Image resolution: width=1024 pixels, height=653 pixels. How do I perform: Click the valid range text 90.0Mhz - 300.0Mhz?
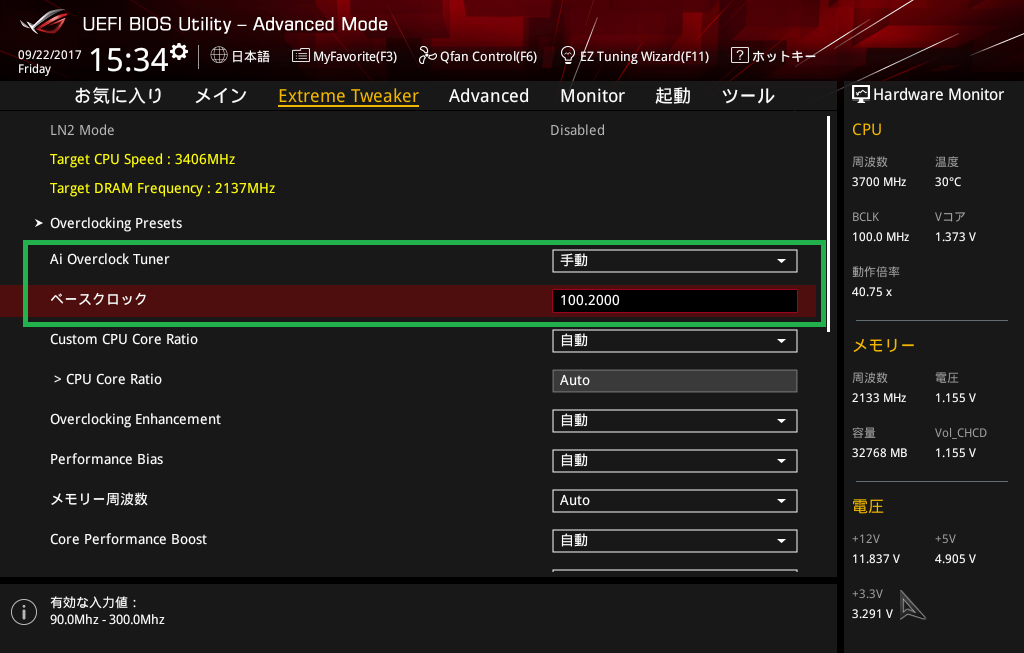click(x=107, y=620)
